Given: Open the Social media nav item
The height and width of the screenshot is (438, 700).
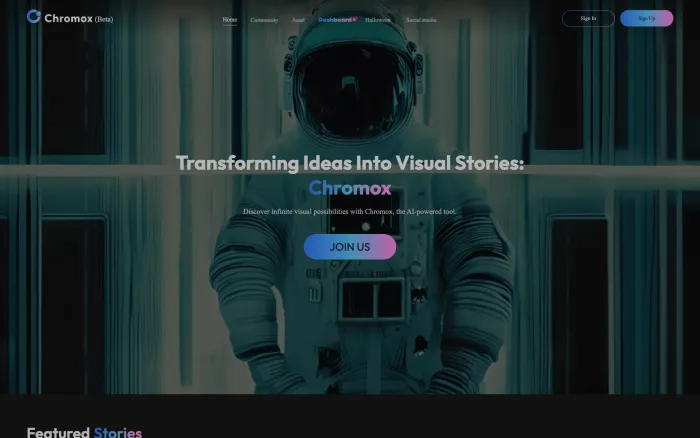Looking at the screenshot, I should (421, 20).
